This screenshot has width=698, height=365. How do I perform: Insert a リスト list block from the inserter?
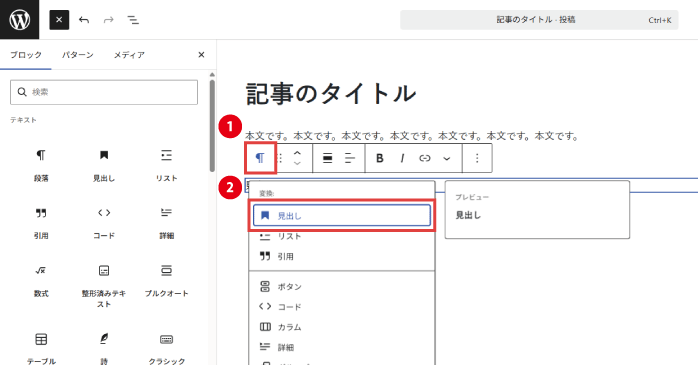tap(166, 165)
